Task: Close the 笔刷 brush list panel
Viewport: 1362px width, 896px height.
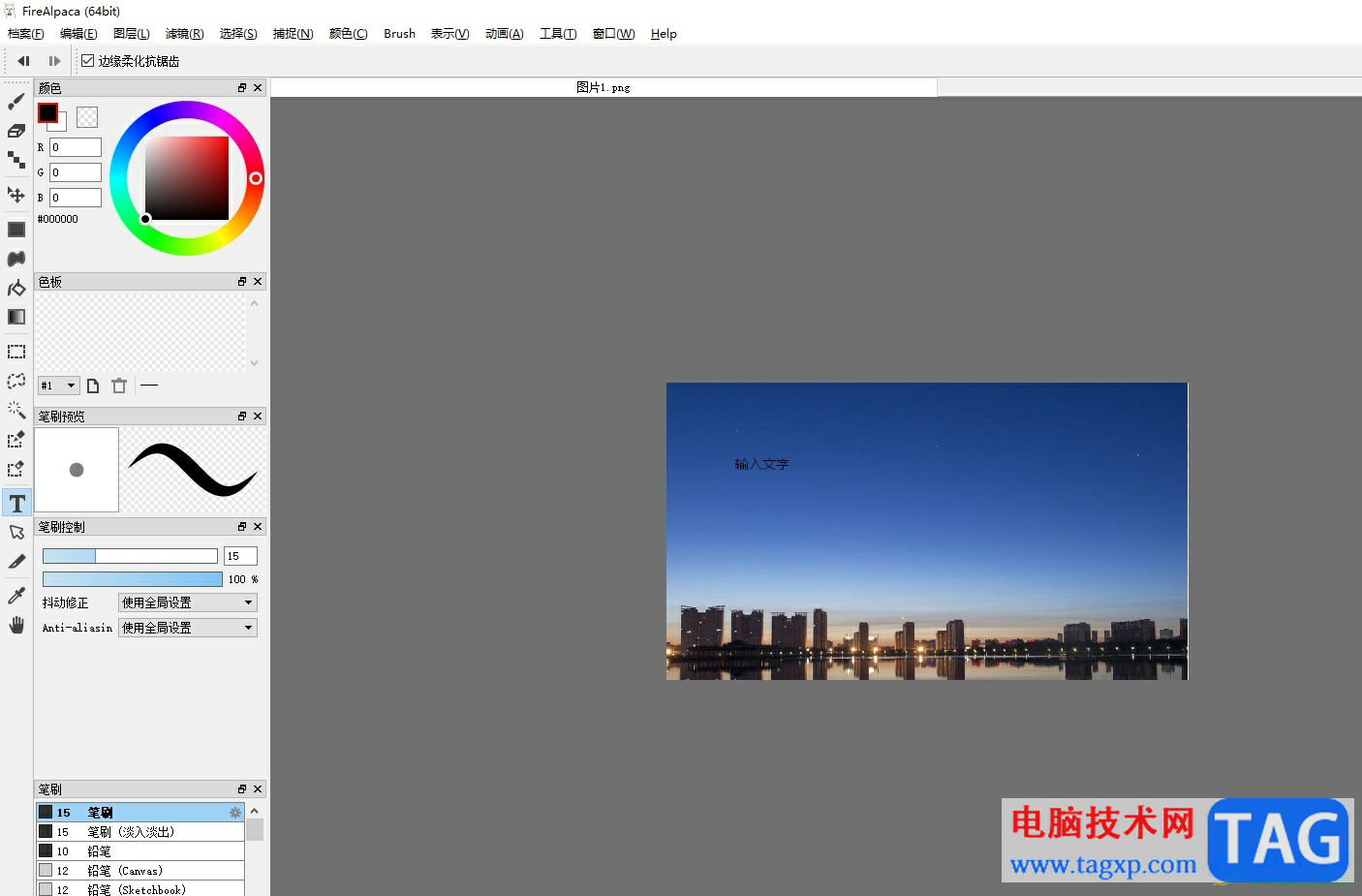Action: coord(258,789)
